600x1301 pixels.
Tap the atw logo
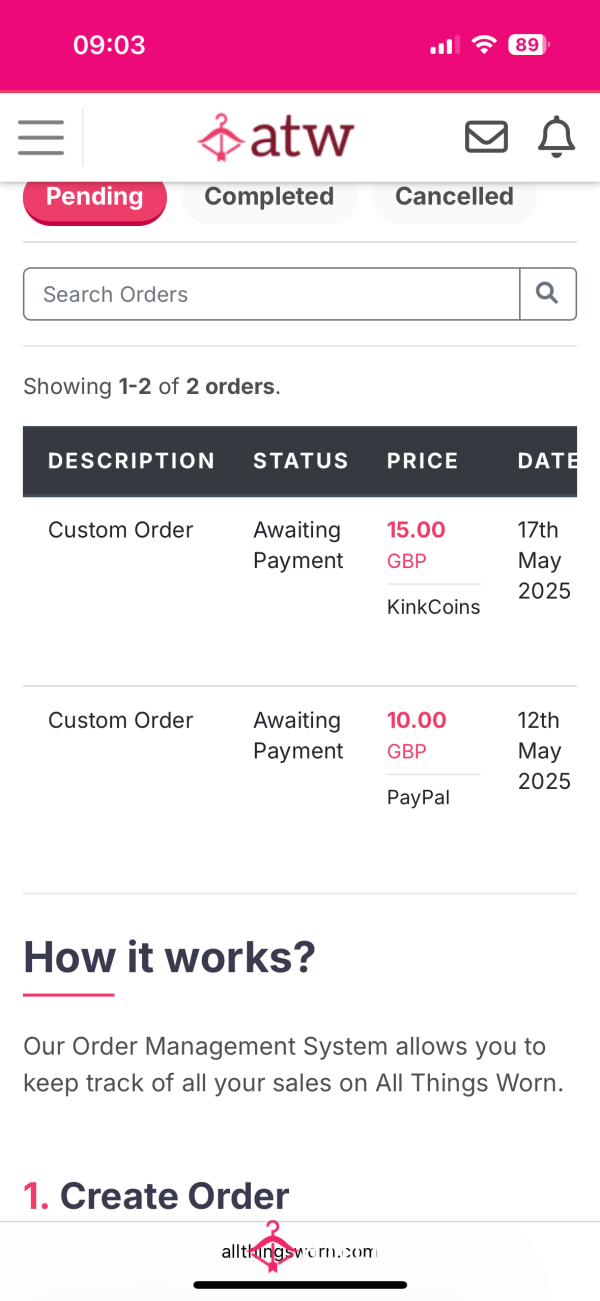(276, 137)
